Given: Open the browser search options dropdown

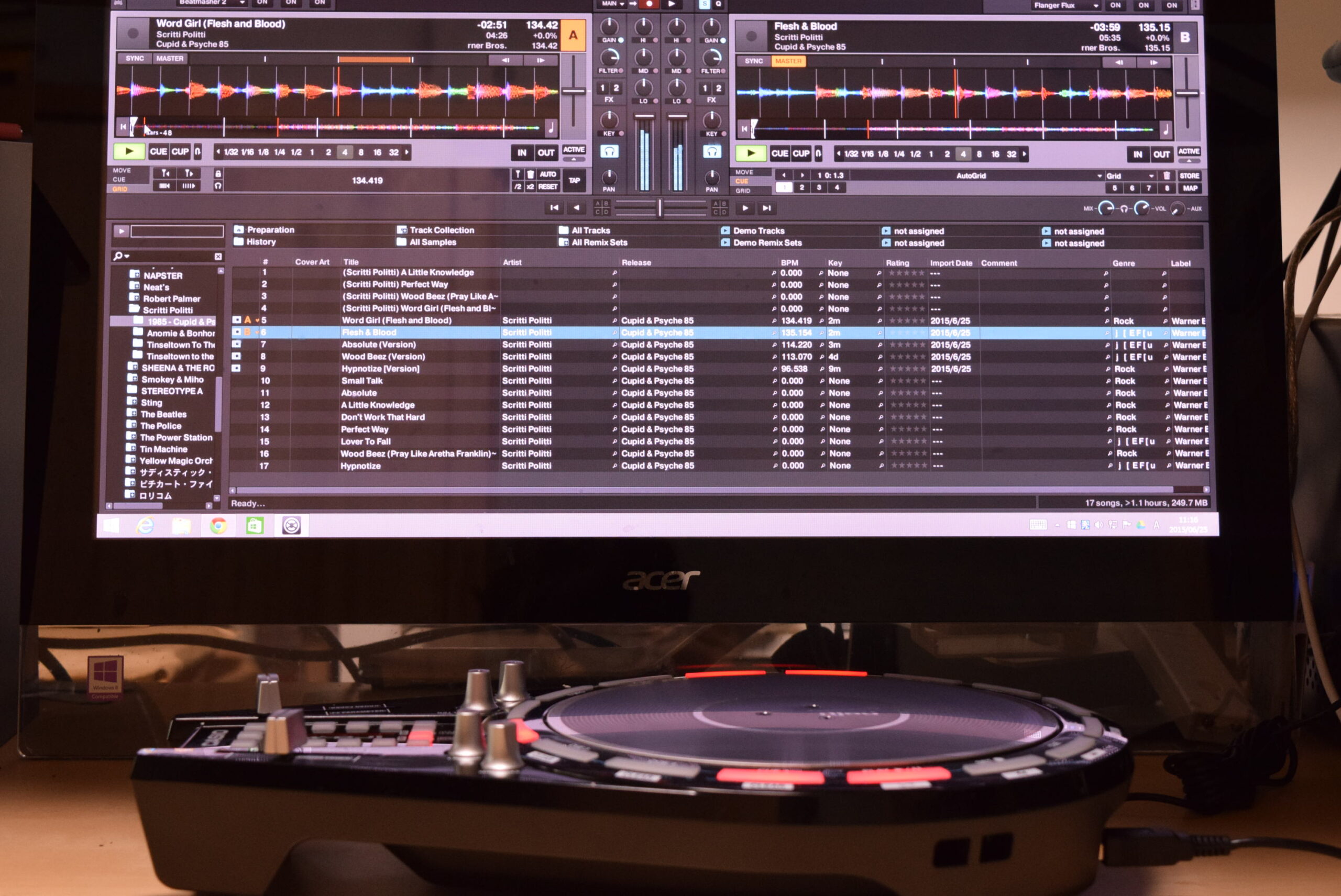Looking at the screenshot, I should [x=121, y=256].
